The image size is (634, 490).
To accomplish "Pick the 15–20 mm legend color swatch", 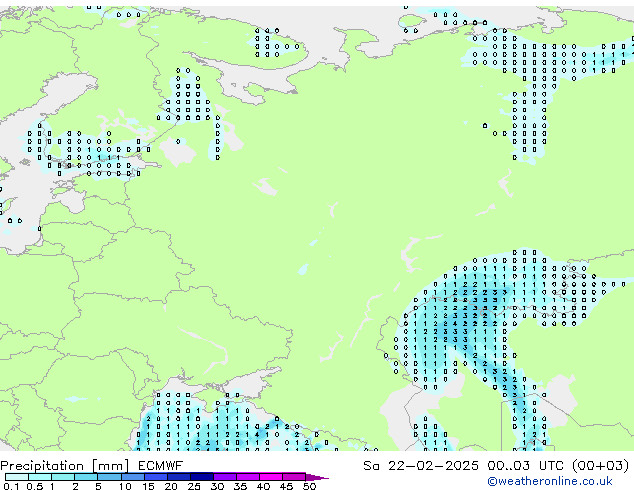I will tap(155, 477).
